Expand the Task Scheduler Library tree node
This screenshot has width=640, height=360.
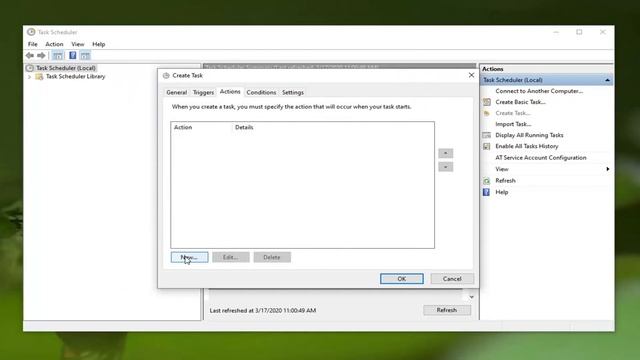pyautogui.click(x=29, y=77)
